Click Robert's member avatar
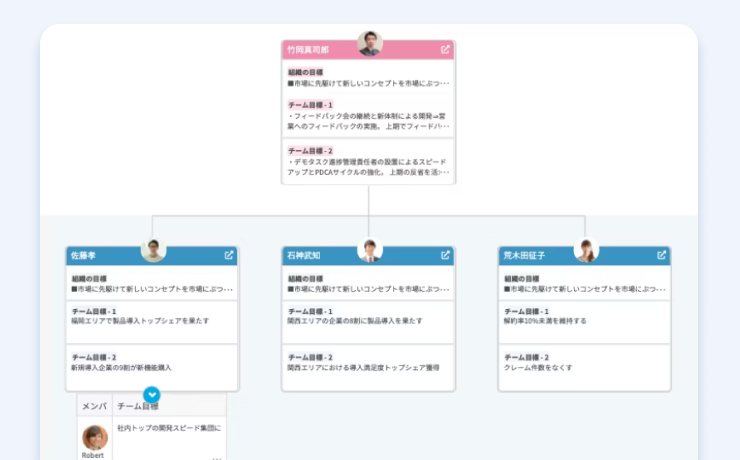Screen dimensions: 740x460 [95, 437]
